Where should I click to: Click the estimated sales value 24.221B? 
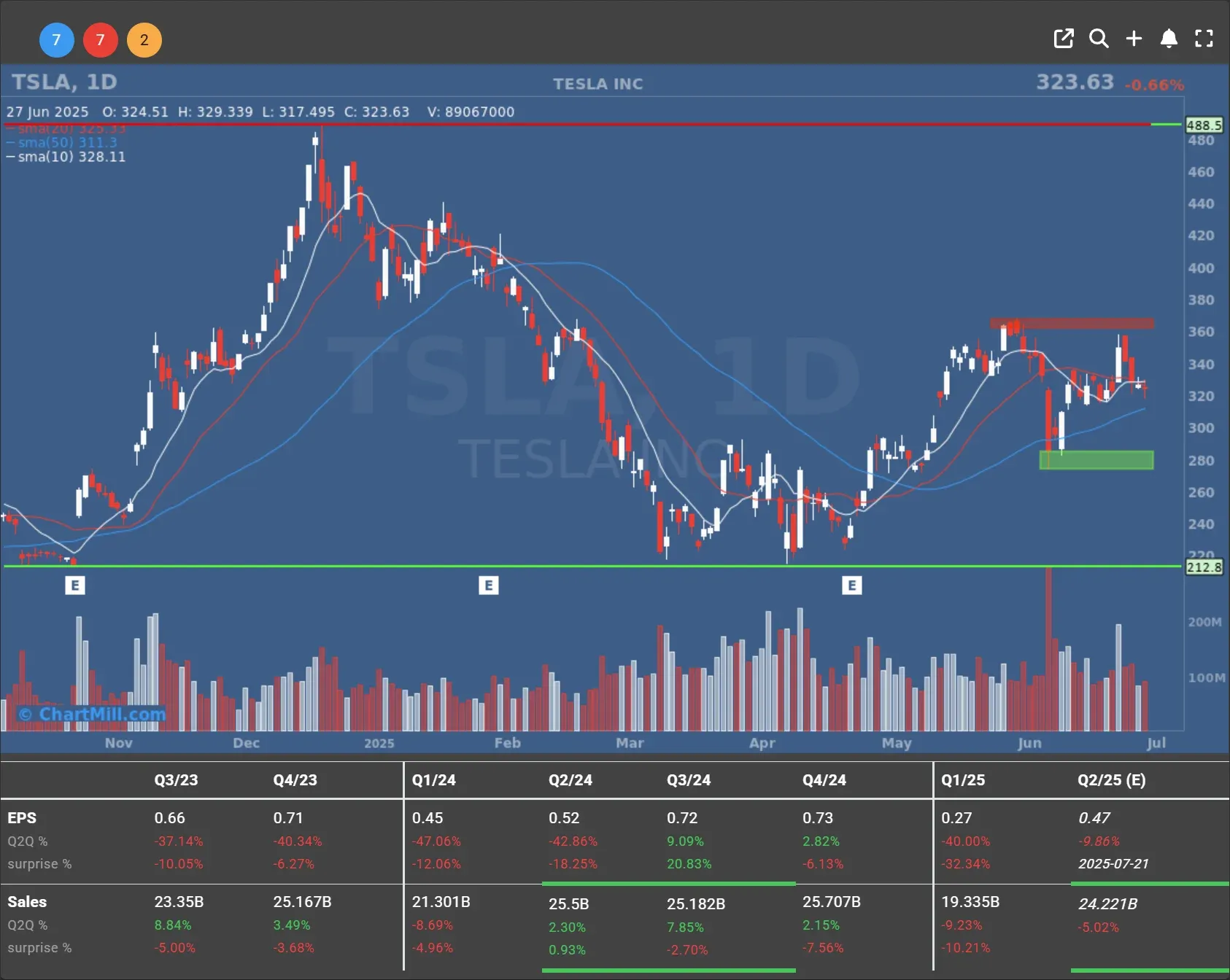(1107, 904)
